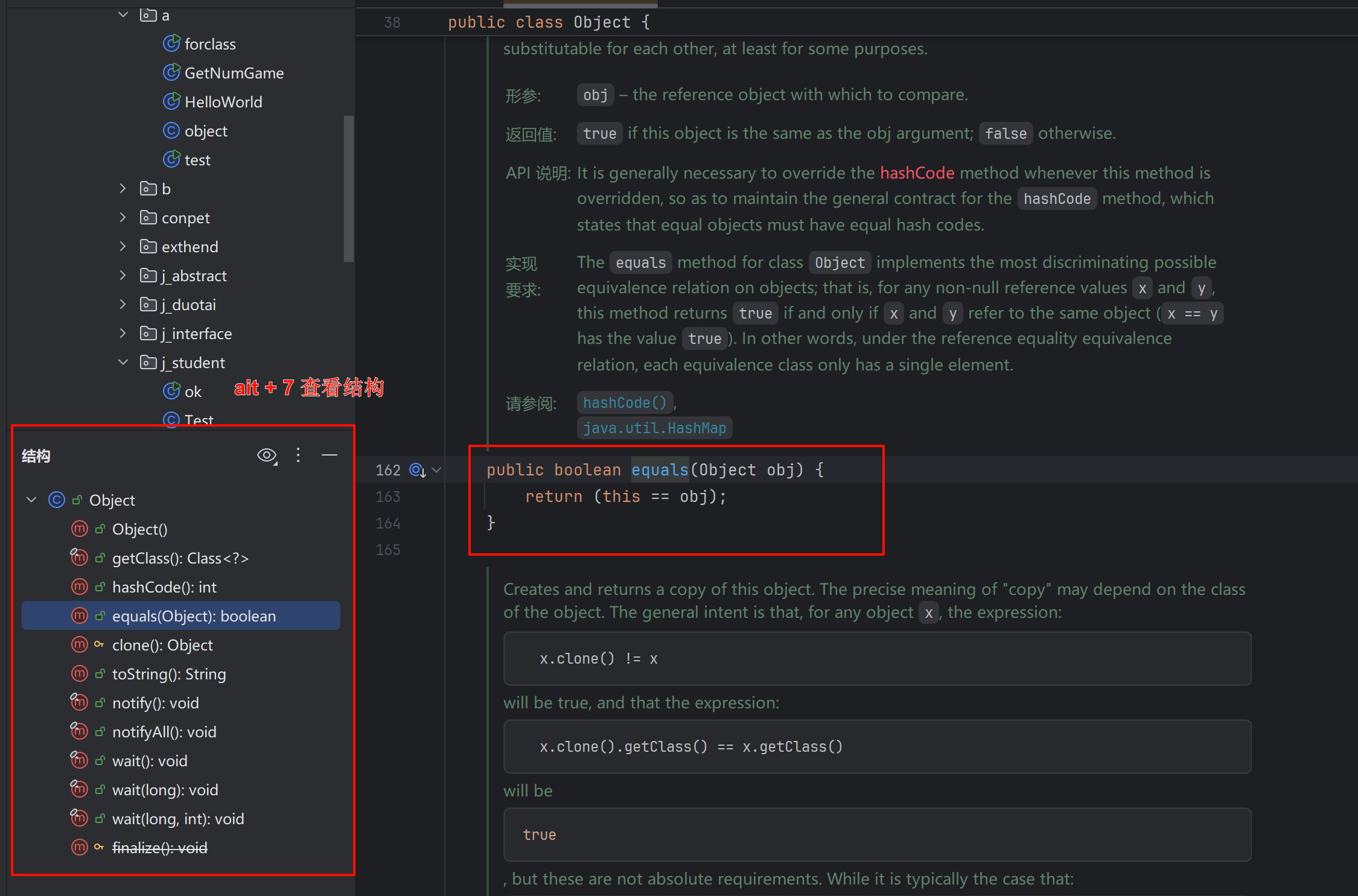Click the eye view options icon in the Structure panel
1358x896 pixels.
pos(266,455)
